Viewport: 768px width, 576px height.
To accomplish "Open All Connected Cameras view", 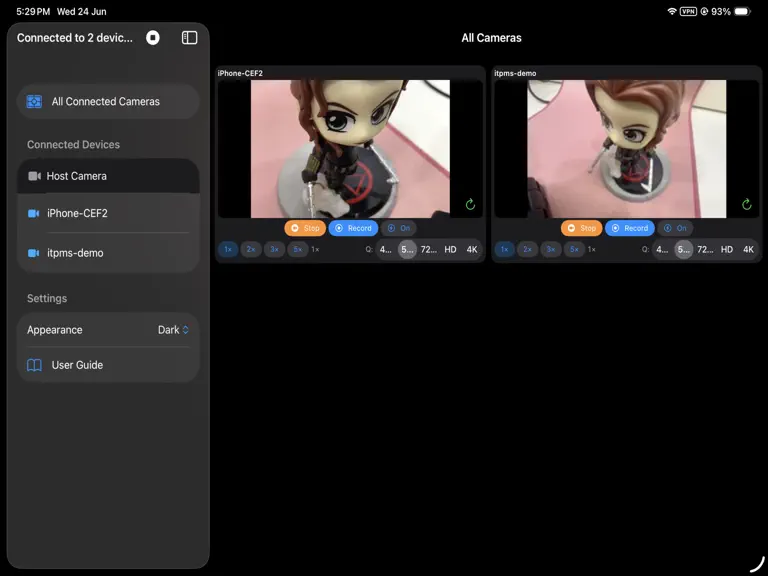I will coord(108,101).
